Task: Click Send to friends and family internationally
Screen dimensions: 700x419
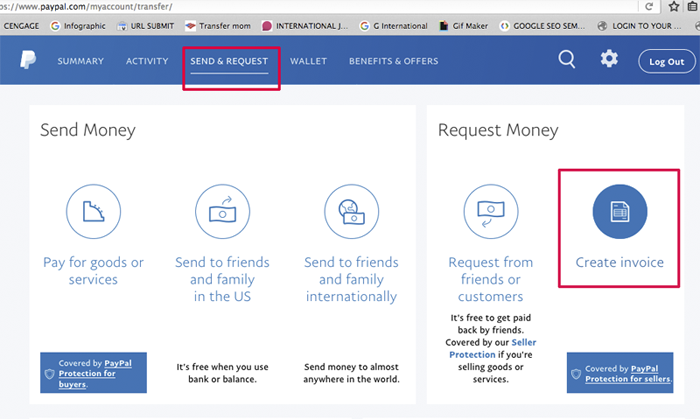Action: [x=351, y=279]
